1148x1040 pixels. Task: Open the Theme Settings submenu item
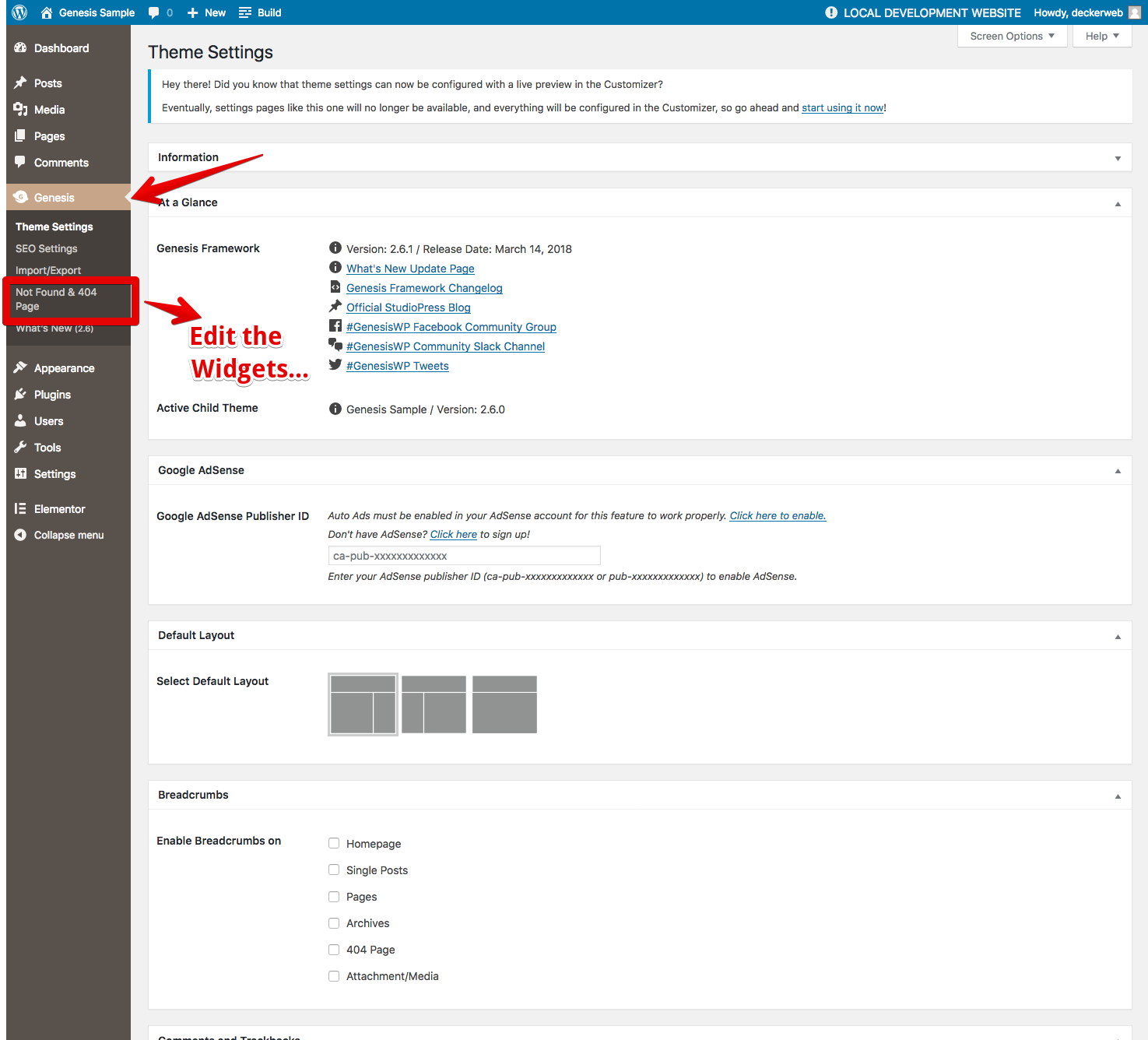click(x=54, y=227)
